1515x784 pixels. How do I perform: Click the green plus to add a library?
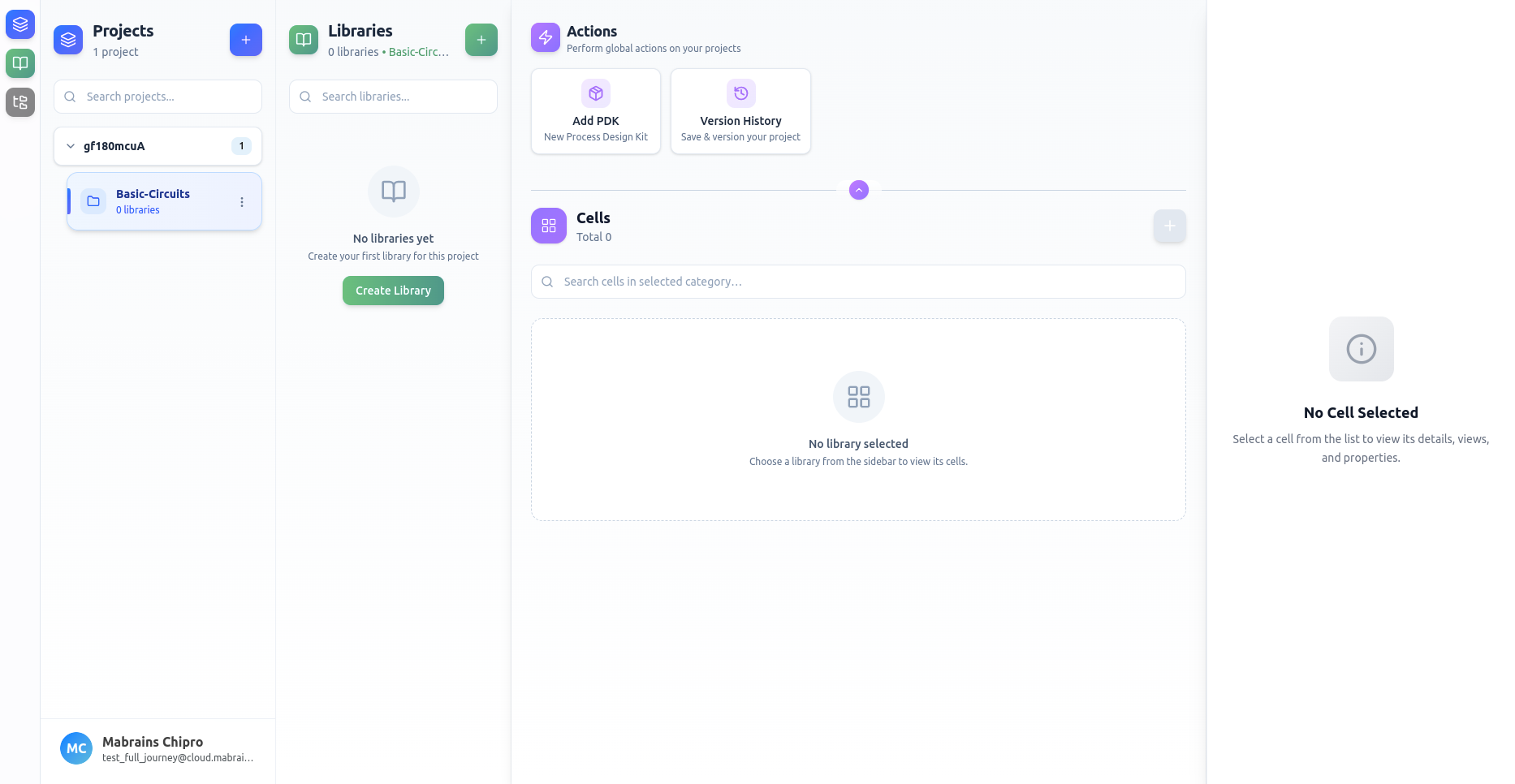481,39
